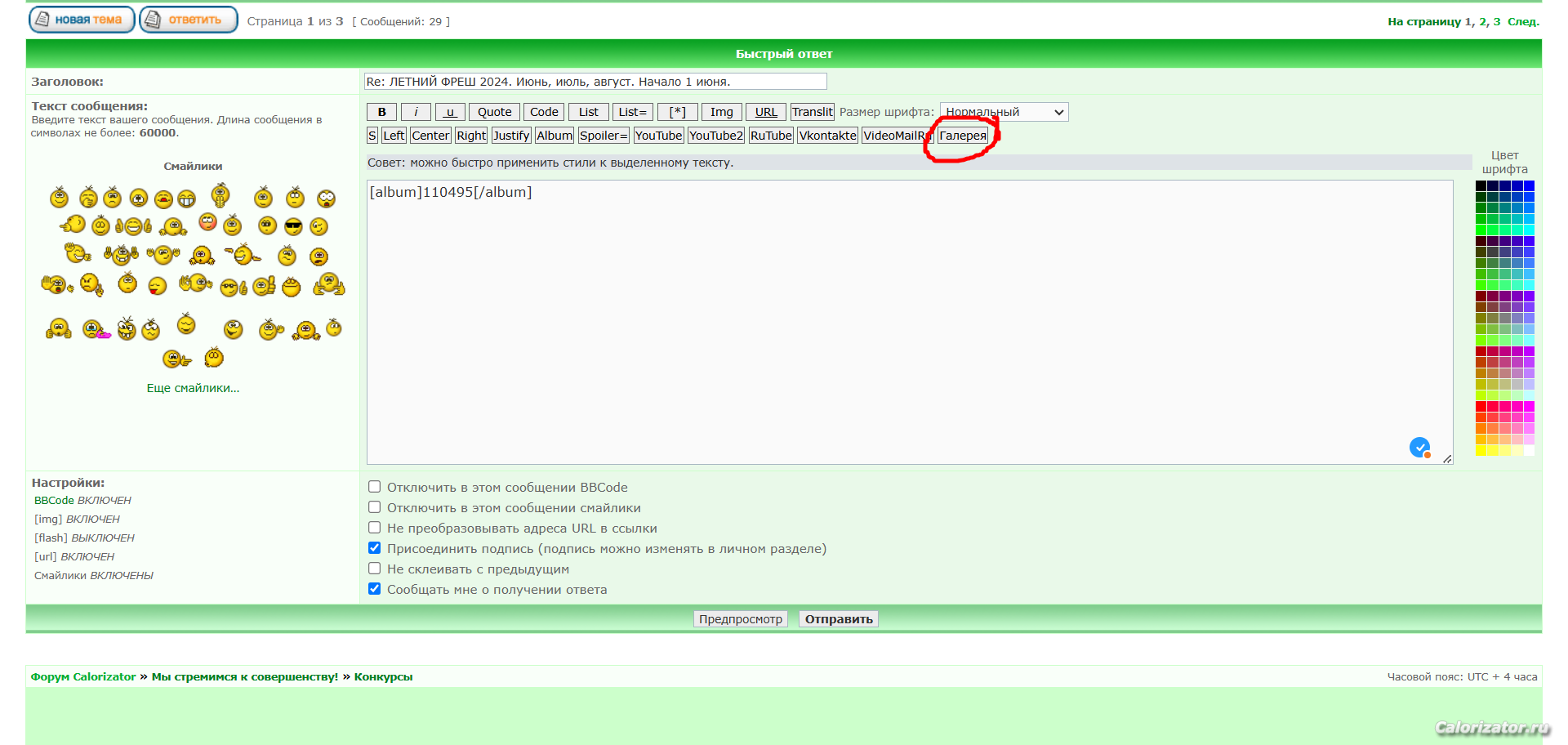Insert the winking smiley next to sunglasses
Image resolution: width=1568 pixels, height=745 pixels.
point(318,226)
